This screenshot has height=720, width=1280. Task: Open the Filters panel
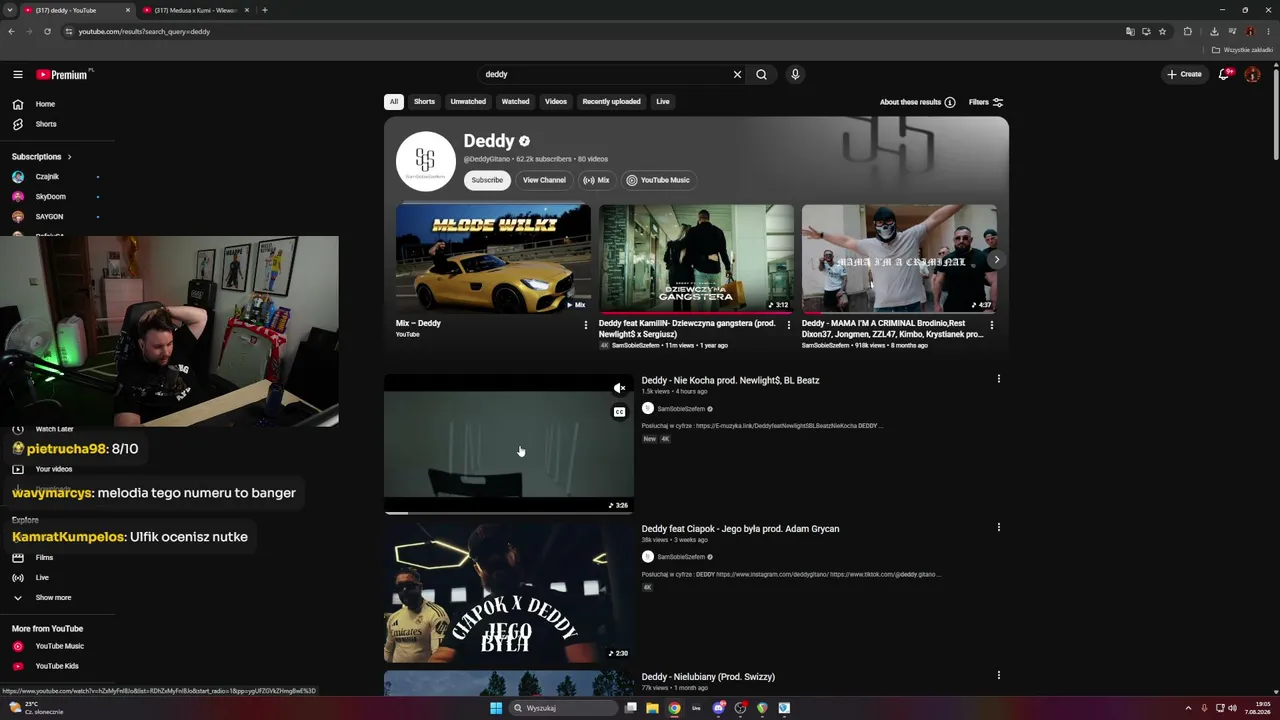(x=986, y=102)
